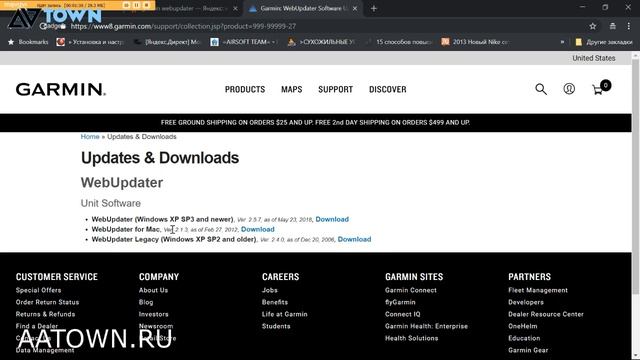Close the webupdater Yandex search tab
Screen dimensions: 640x360
click(x=235, y=9)
